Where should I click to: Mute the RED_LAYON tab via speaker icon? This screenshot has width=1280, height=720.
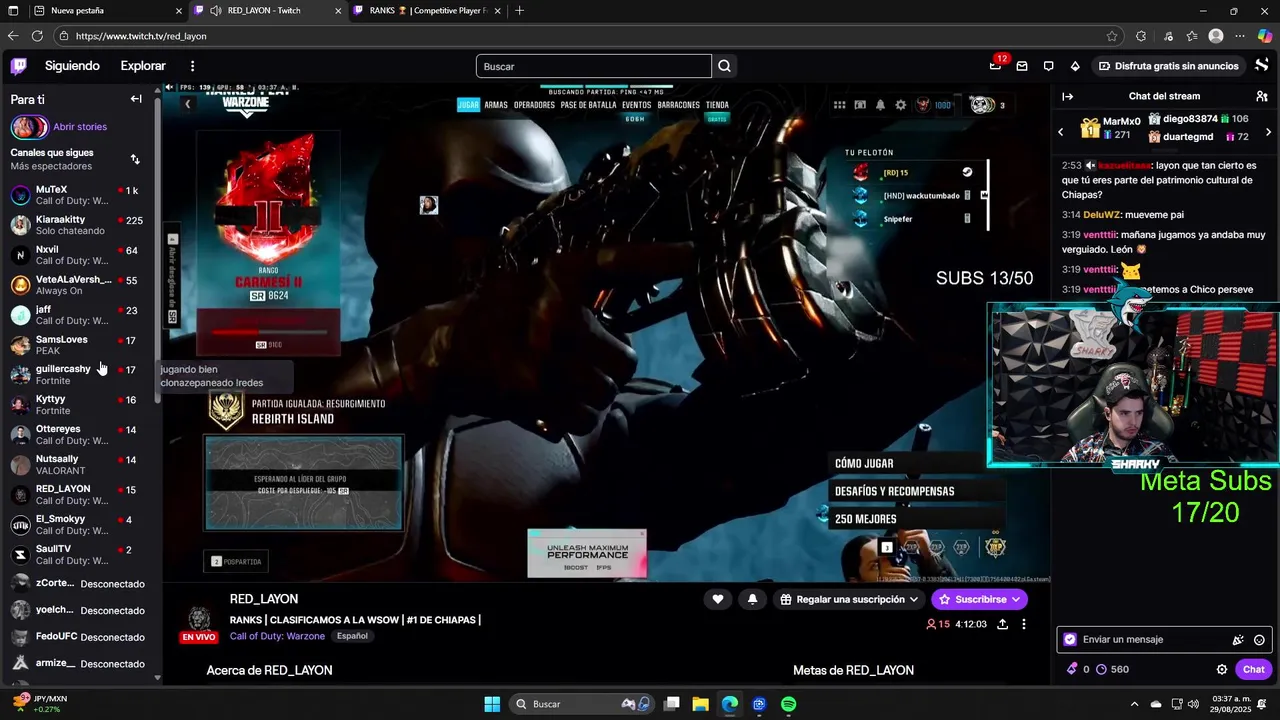click(216, 11)
